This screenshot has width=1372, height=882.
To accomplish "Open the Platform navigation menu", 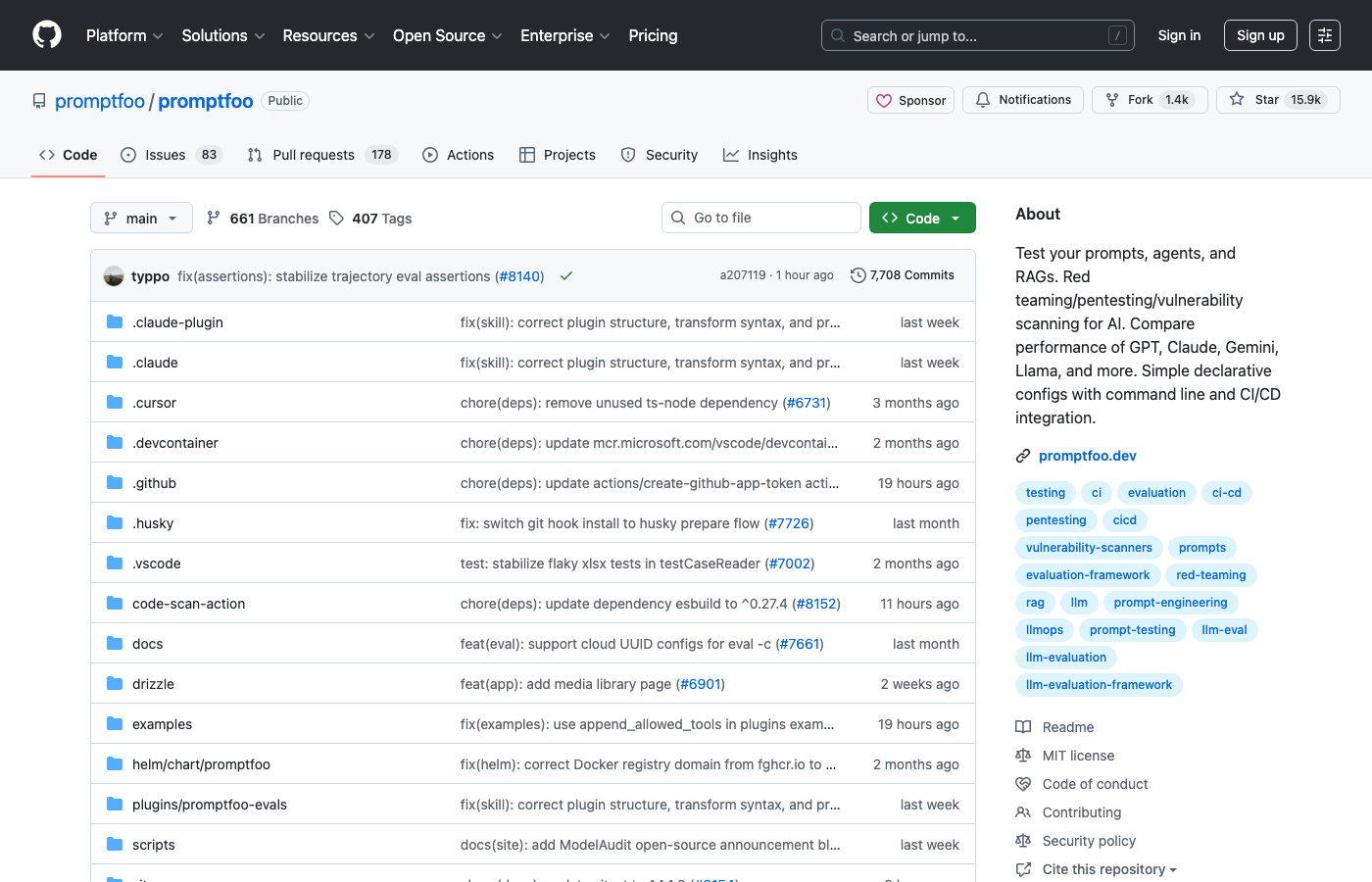I will pyautogui.click(x=124, y=35).
